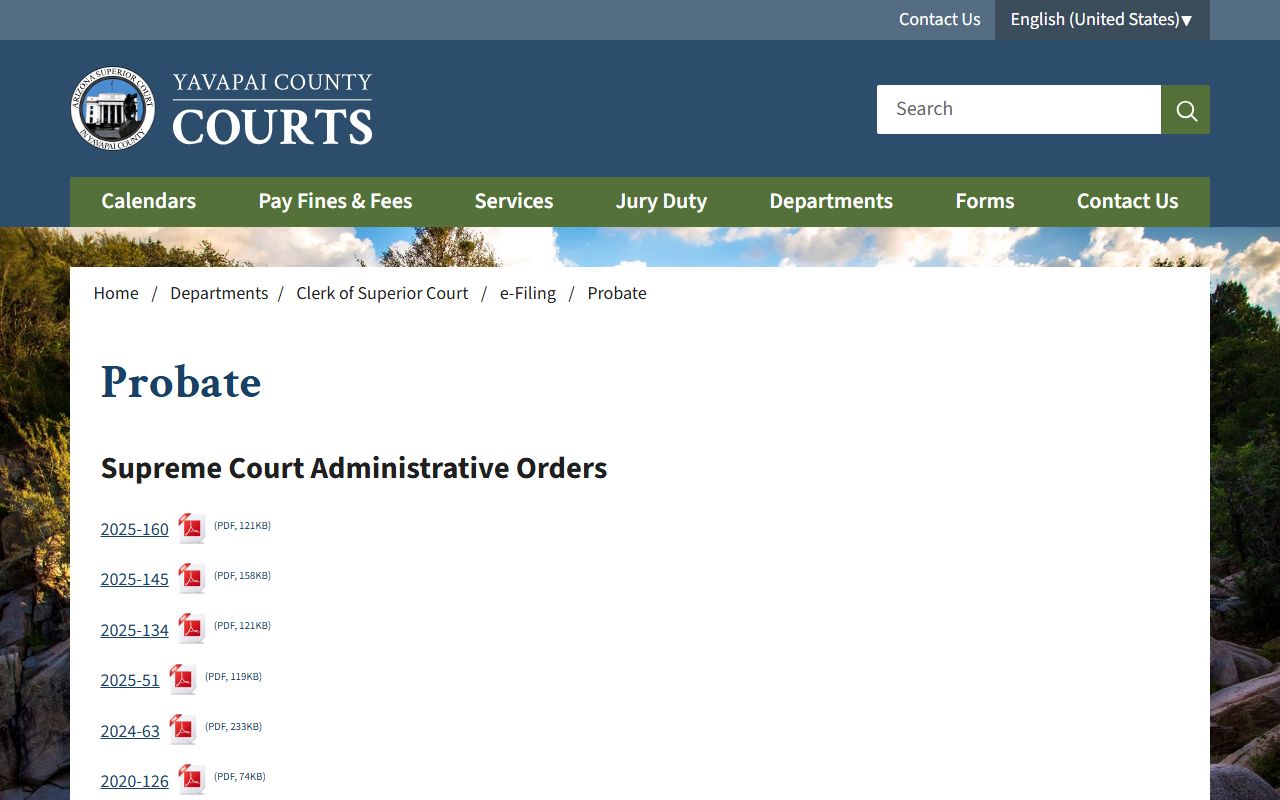This screenshot has width=1280, height=800.
Task: Open the English (United States) language dropdown
Action: (x=1102, y=20)
